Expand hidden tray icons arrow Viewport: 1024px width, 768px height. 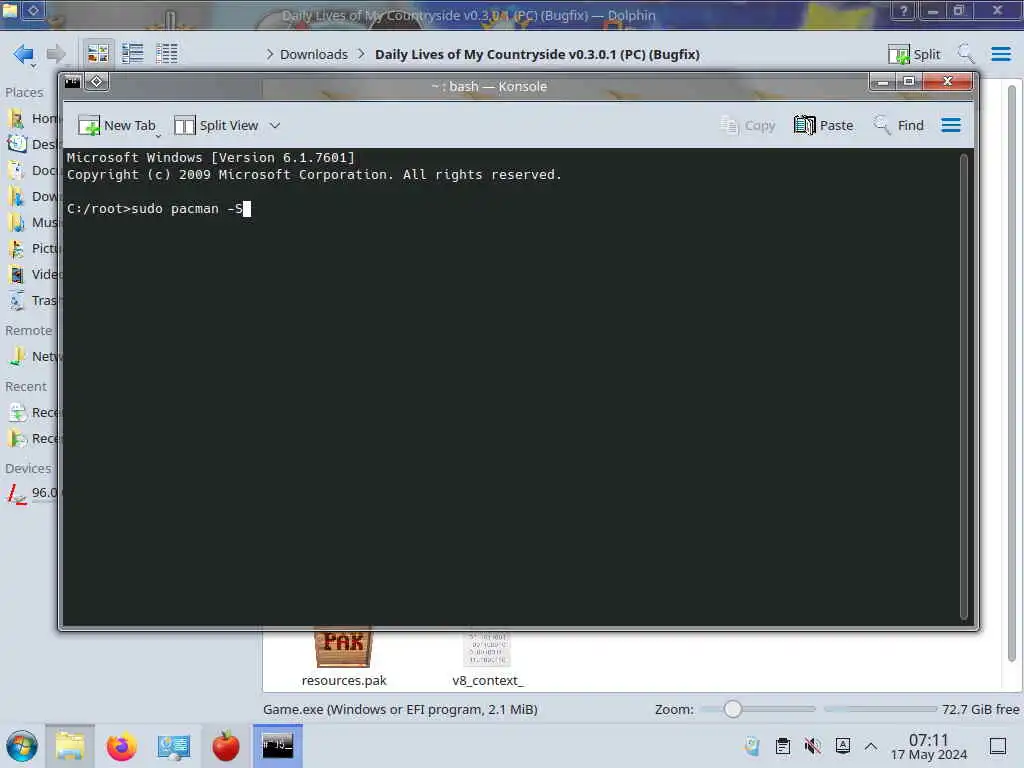(871, 746)
